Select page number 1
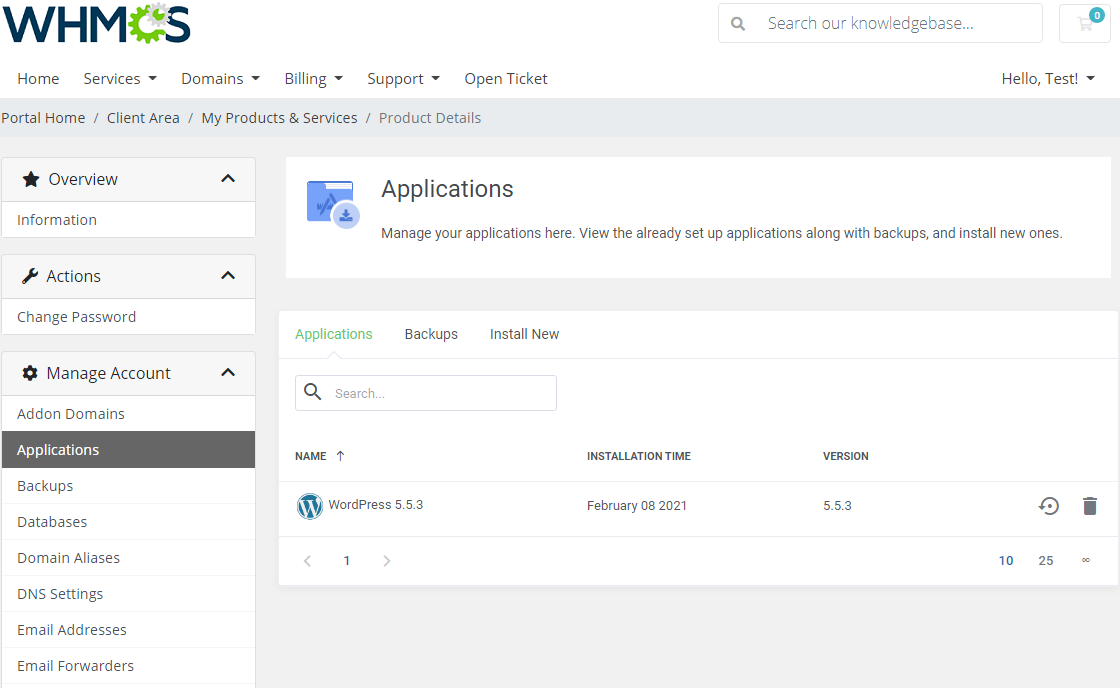Viewport: 1120px width, 688px height. 346,561
